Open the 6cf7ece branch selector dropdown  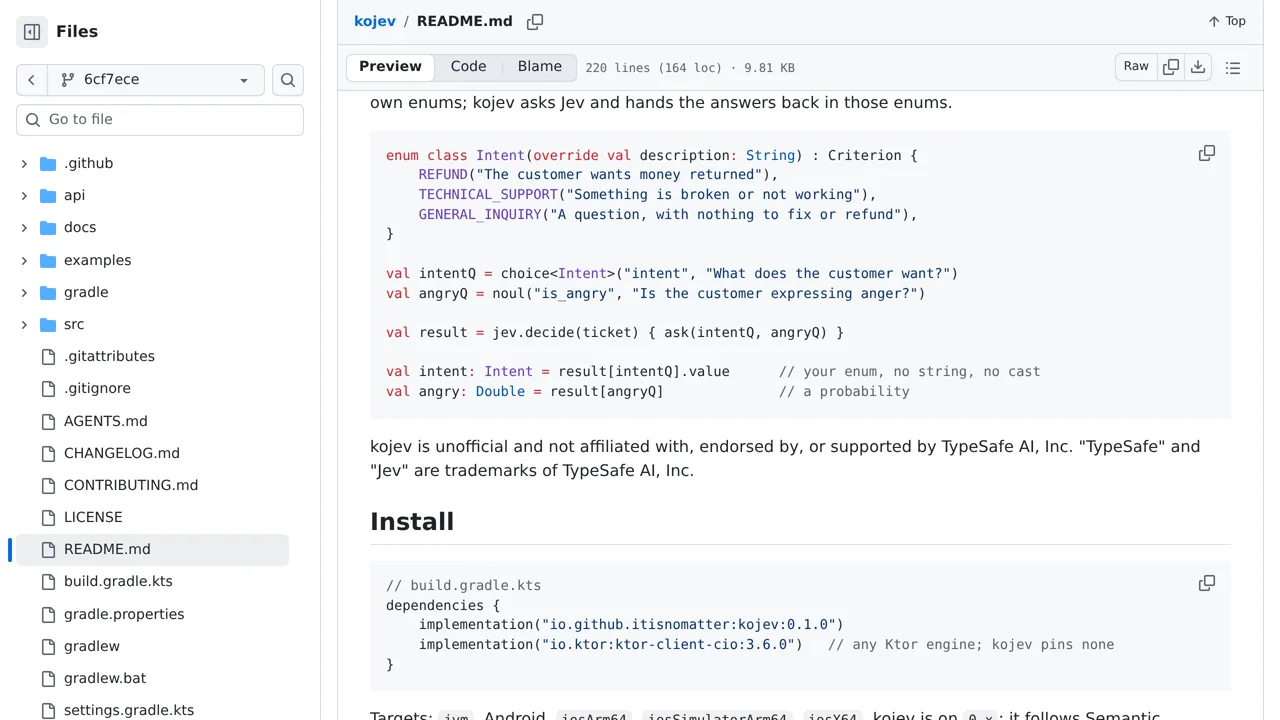[156, 80]
